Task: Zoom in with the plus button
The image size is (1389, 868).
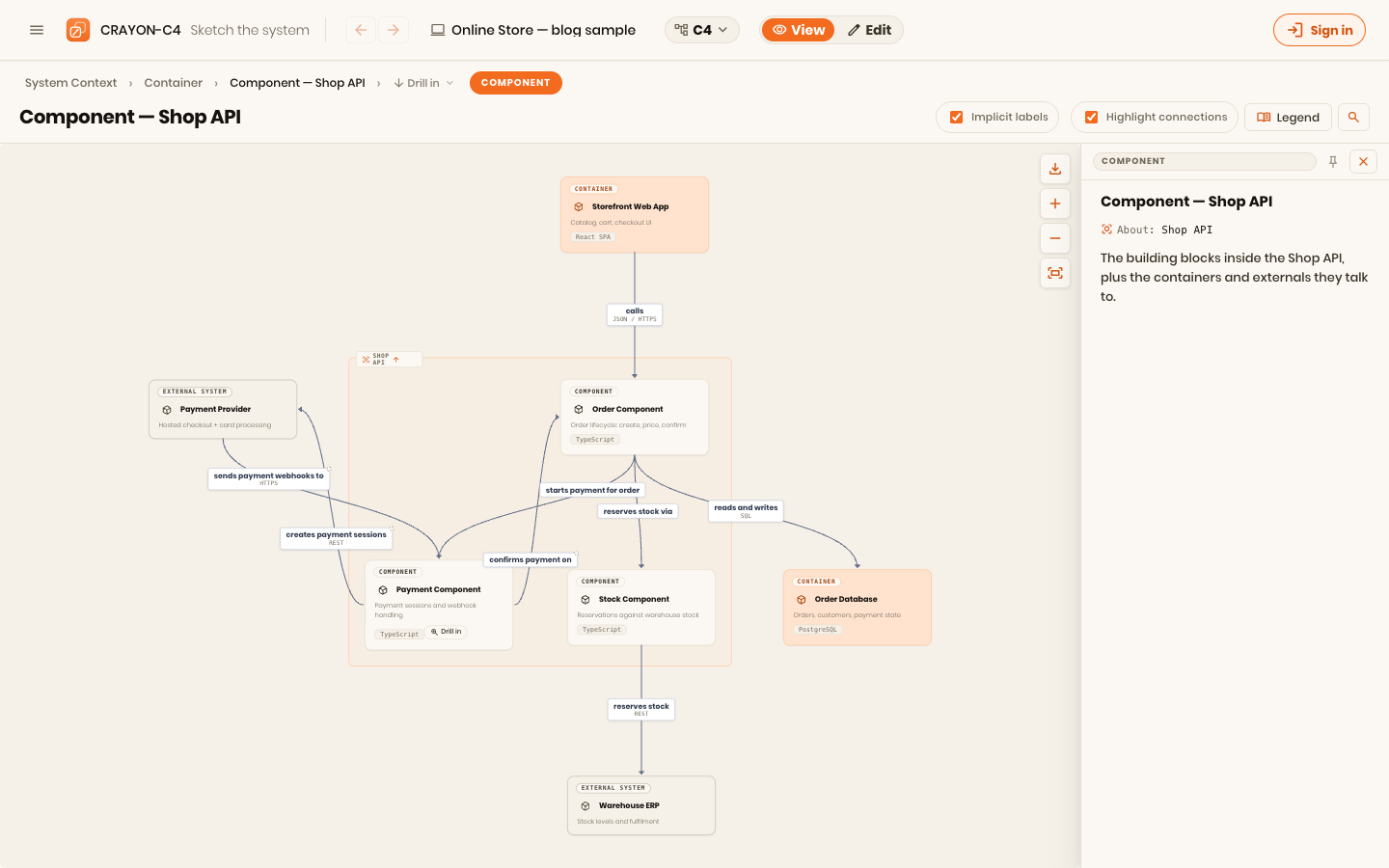Action: coord(1055,203)
